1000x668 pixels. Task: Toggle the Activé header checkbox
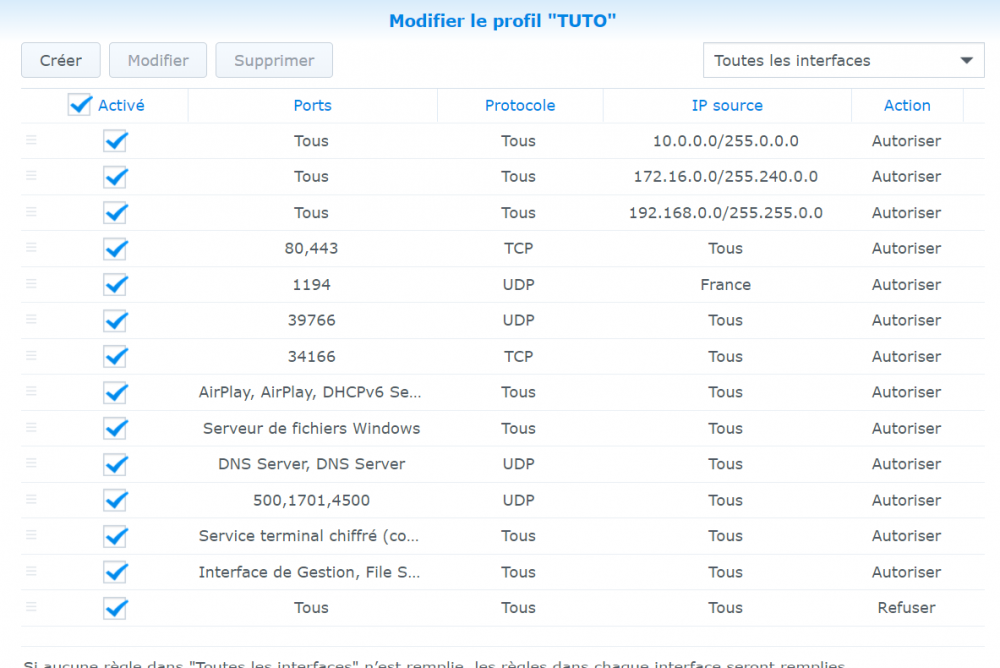[x=80, y=105]
